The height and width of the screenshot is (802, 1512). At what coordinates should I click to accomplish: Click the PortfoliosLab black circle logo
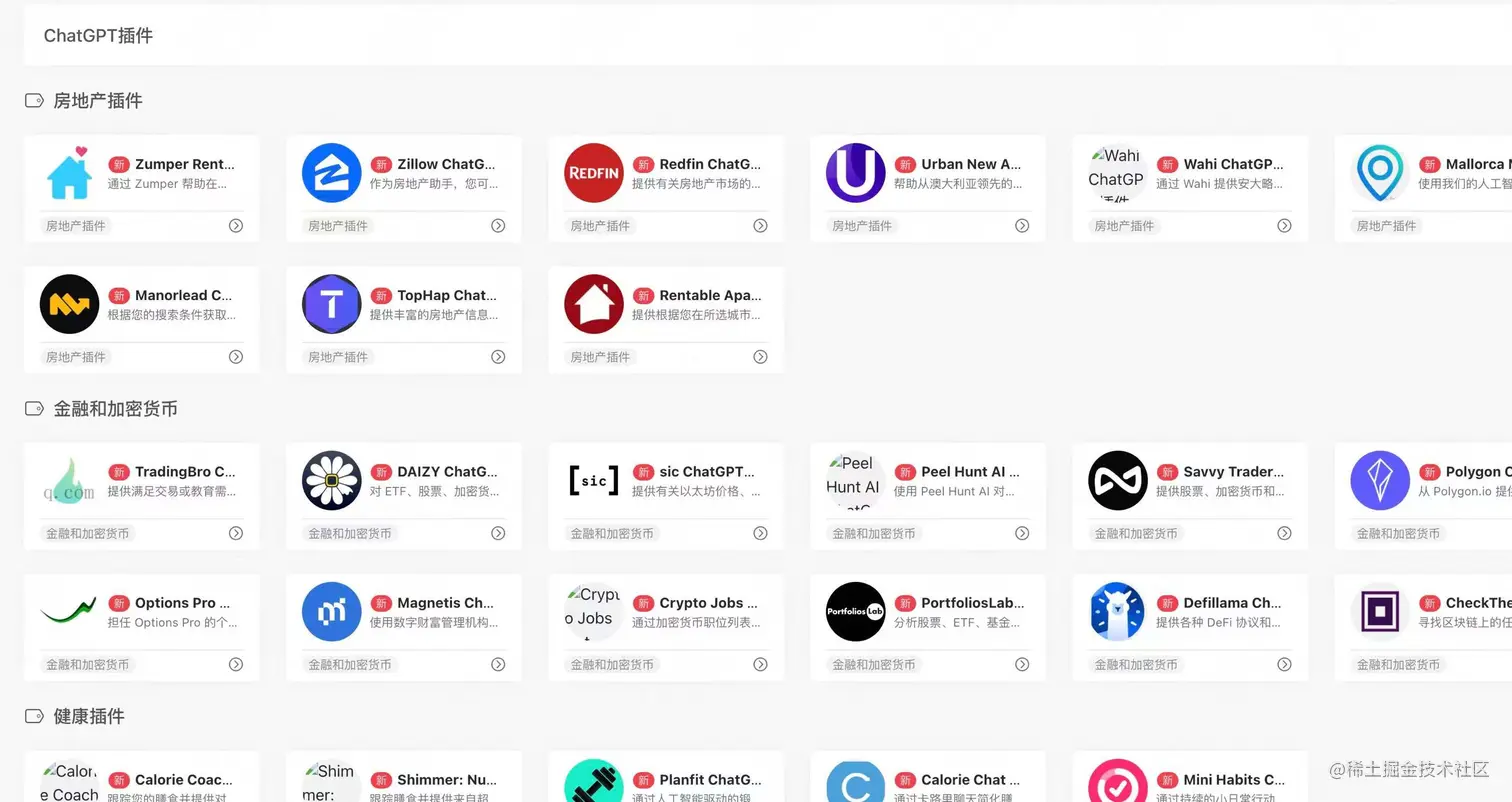pos(856,612)
